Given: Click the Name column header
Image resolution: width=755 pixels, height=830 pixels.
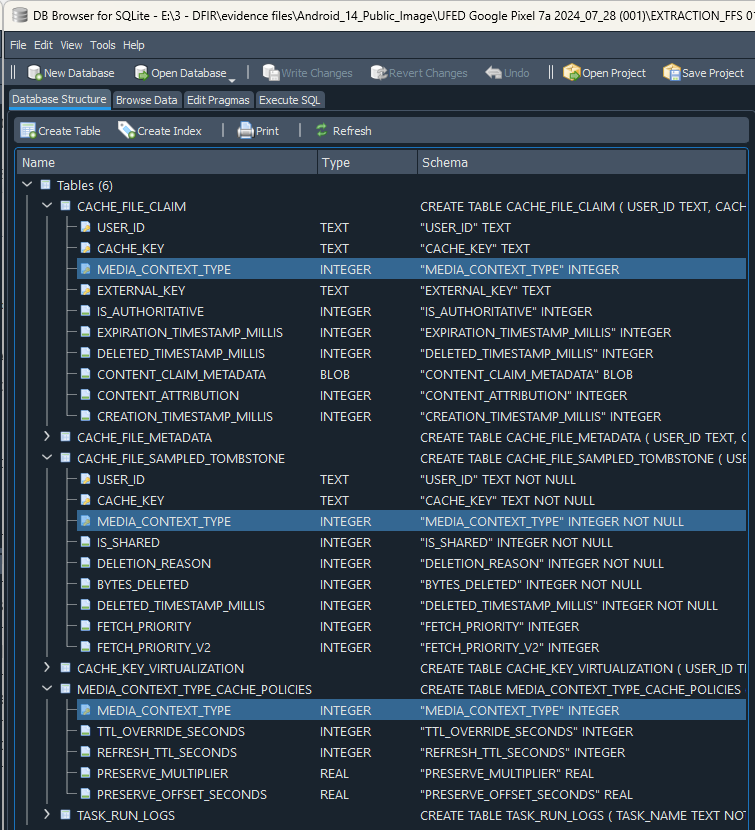Looking at the screenshot, I should pos(167,163).
